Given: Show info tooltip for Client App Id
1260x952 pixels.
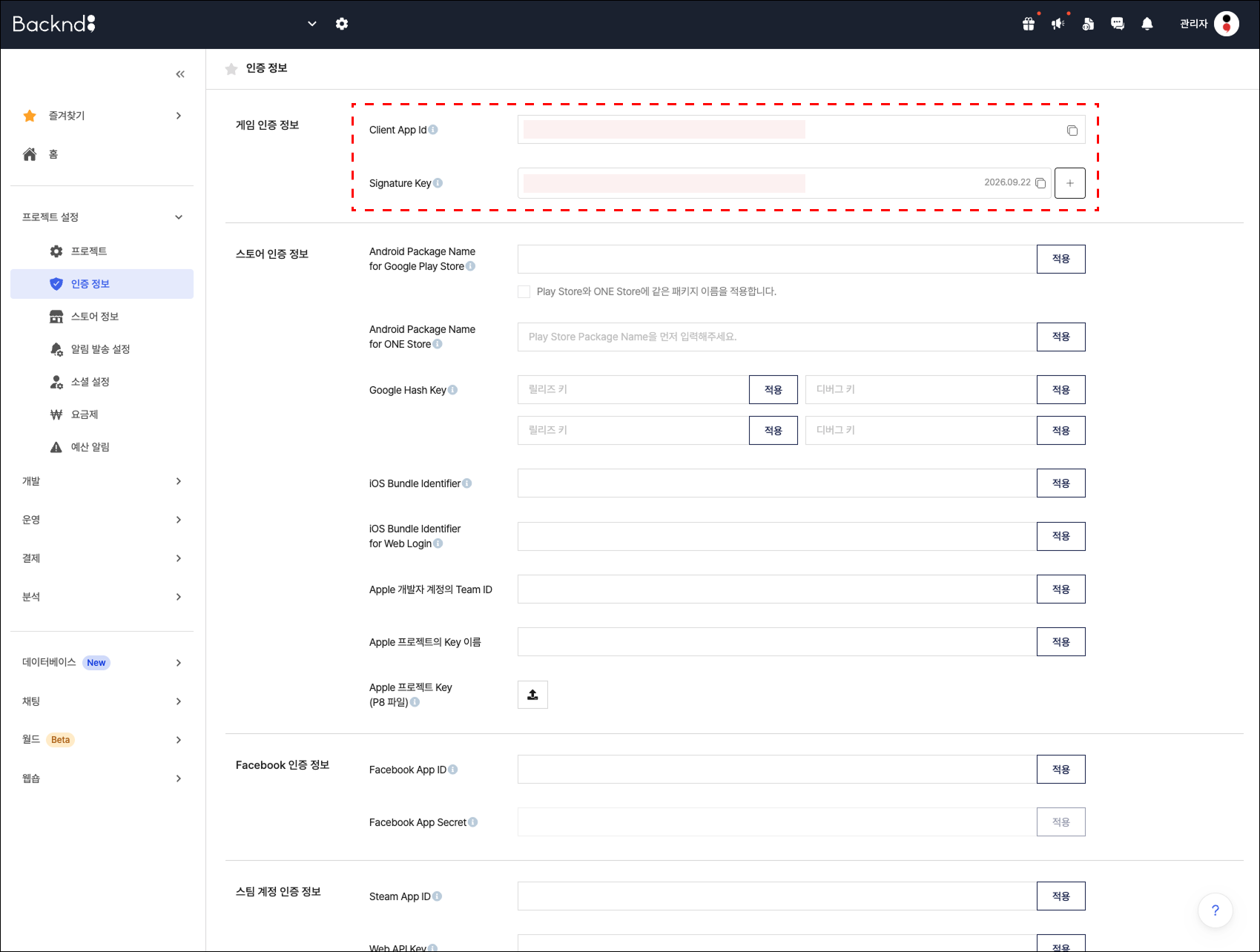Looking at the screenshot, I should tap(433, 130).
